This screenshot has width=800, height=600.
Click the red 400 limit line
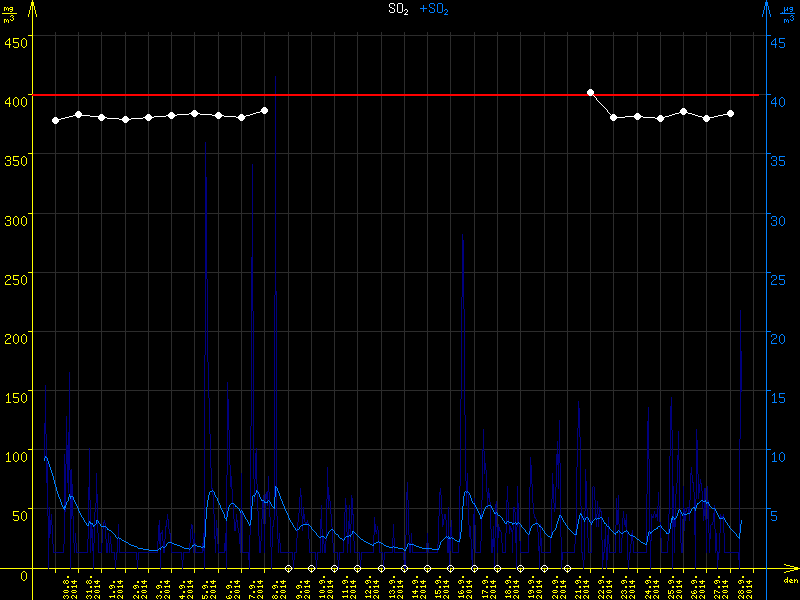420,95
